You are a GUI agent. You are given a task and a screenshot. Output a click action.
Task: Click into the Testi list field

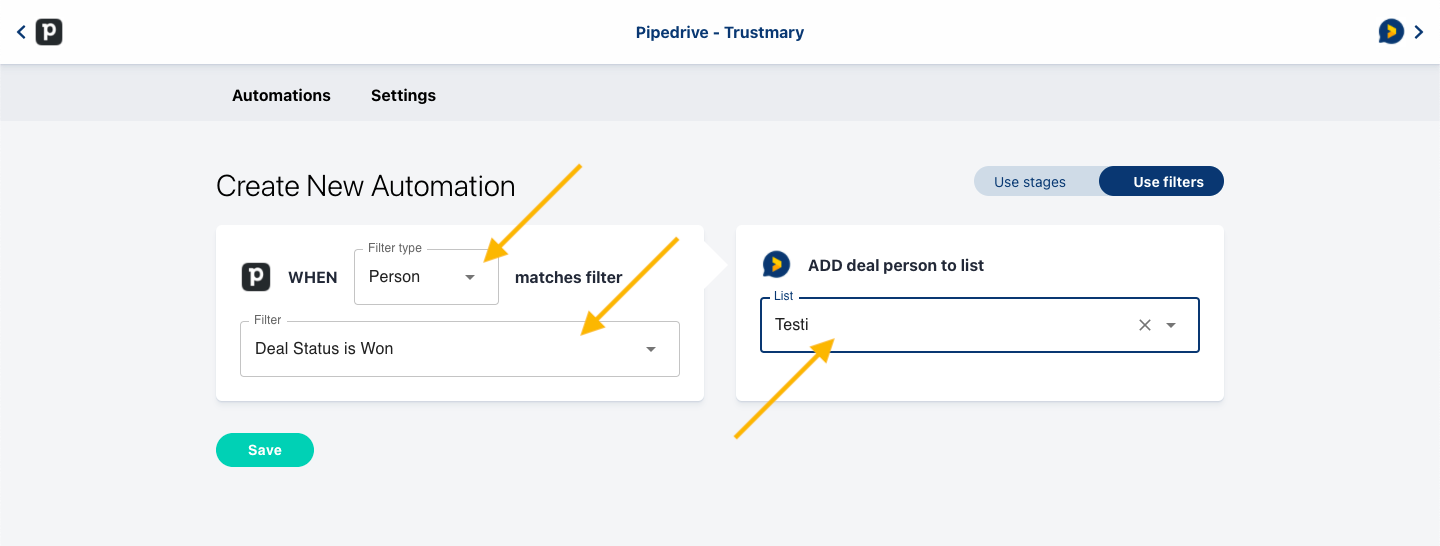(x=940, y=325)
